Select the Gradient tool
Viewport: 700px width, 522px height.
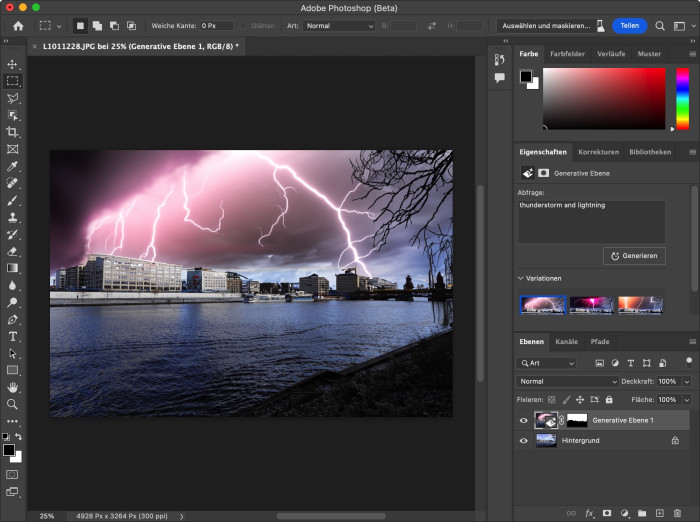[12, 268]
